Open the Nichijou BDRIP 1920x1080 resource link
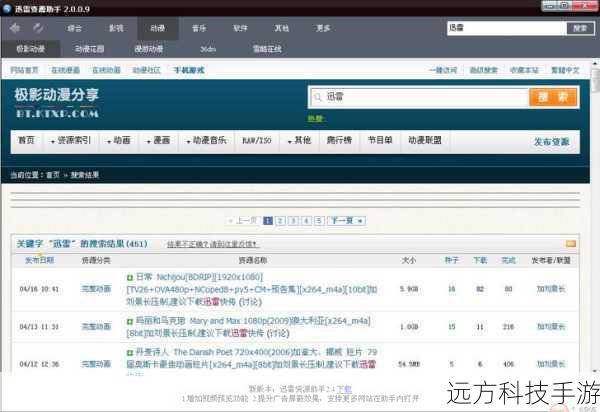This screenshot has width=600, height=412. click(252, 290)
